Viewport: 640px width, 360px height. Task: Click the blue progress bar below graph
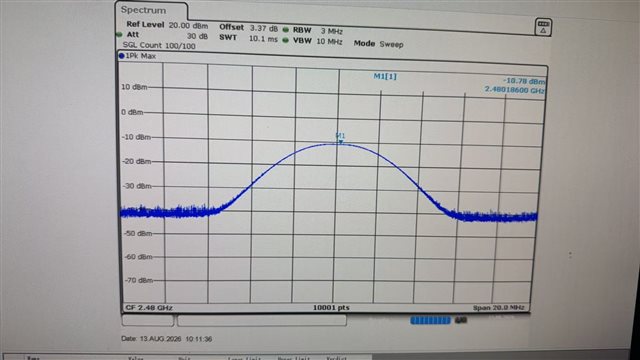[x=430, y=320]
